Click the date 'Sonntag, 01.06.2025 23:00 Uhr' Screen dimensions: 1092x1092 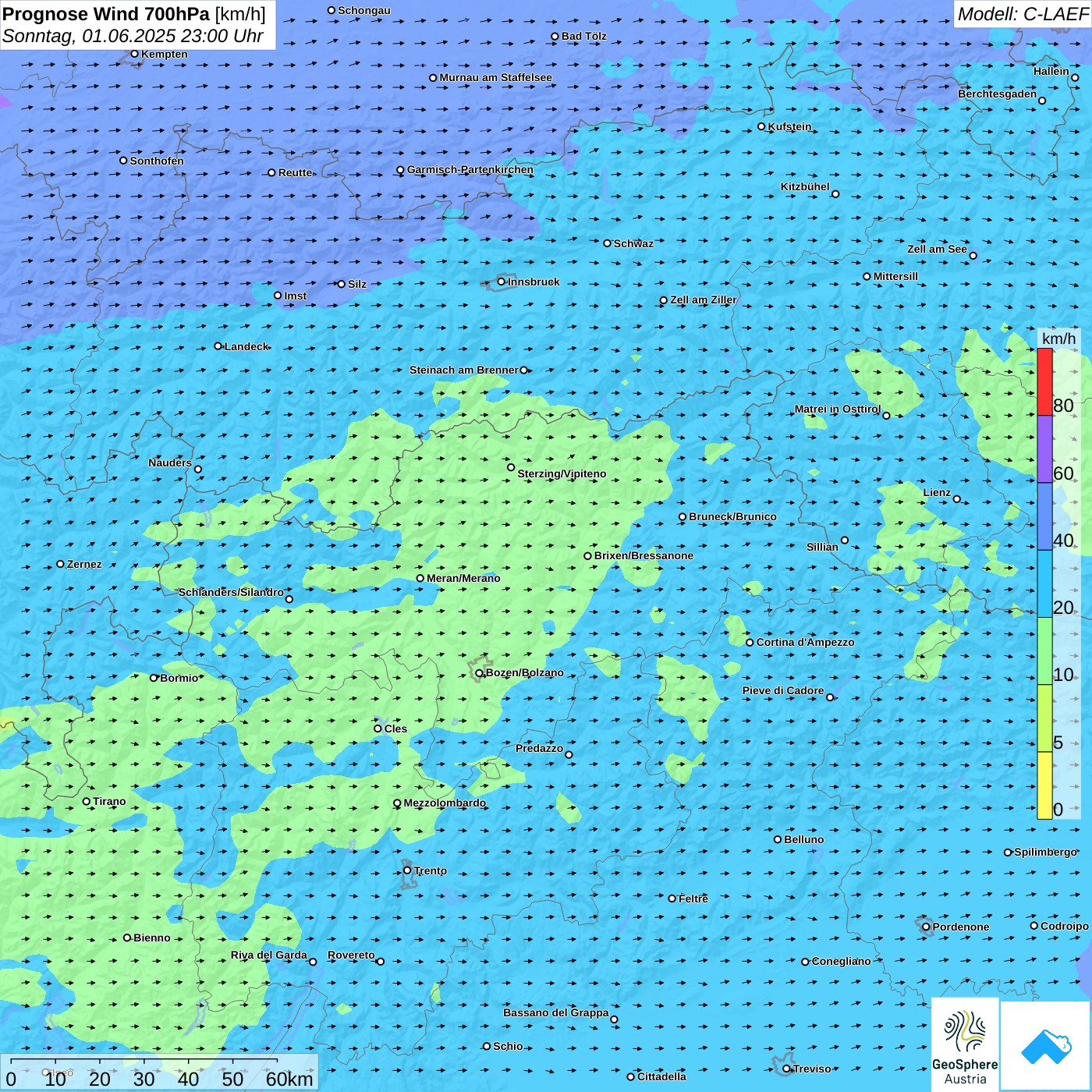133,36
